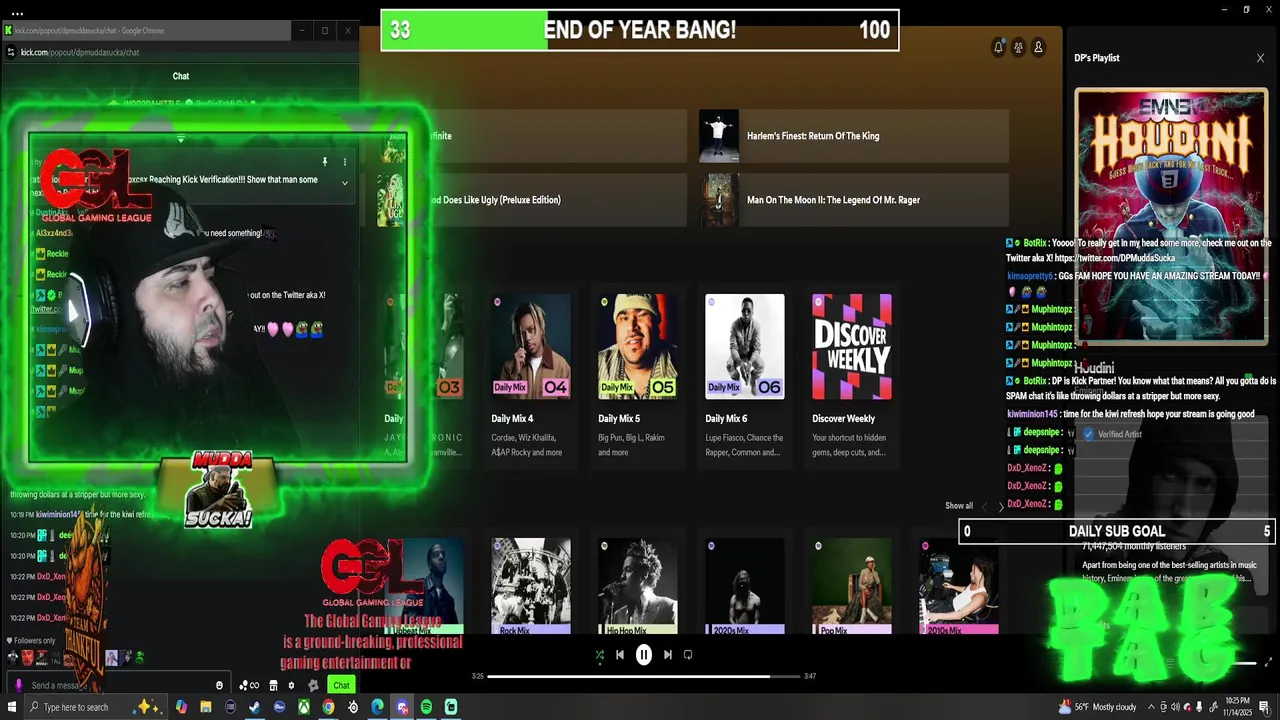The width and height of the screenshot is (1280, 720).
Task: Open the Daily Mix 4 card
Action: point(531,377)
